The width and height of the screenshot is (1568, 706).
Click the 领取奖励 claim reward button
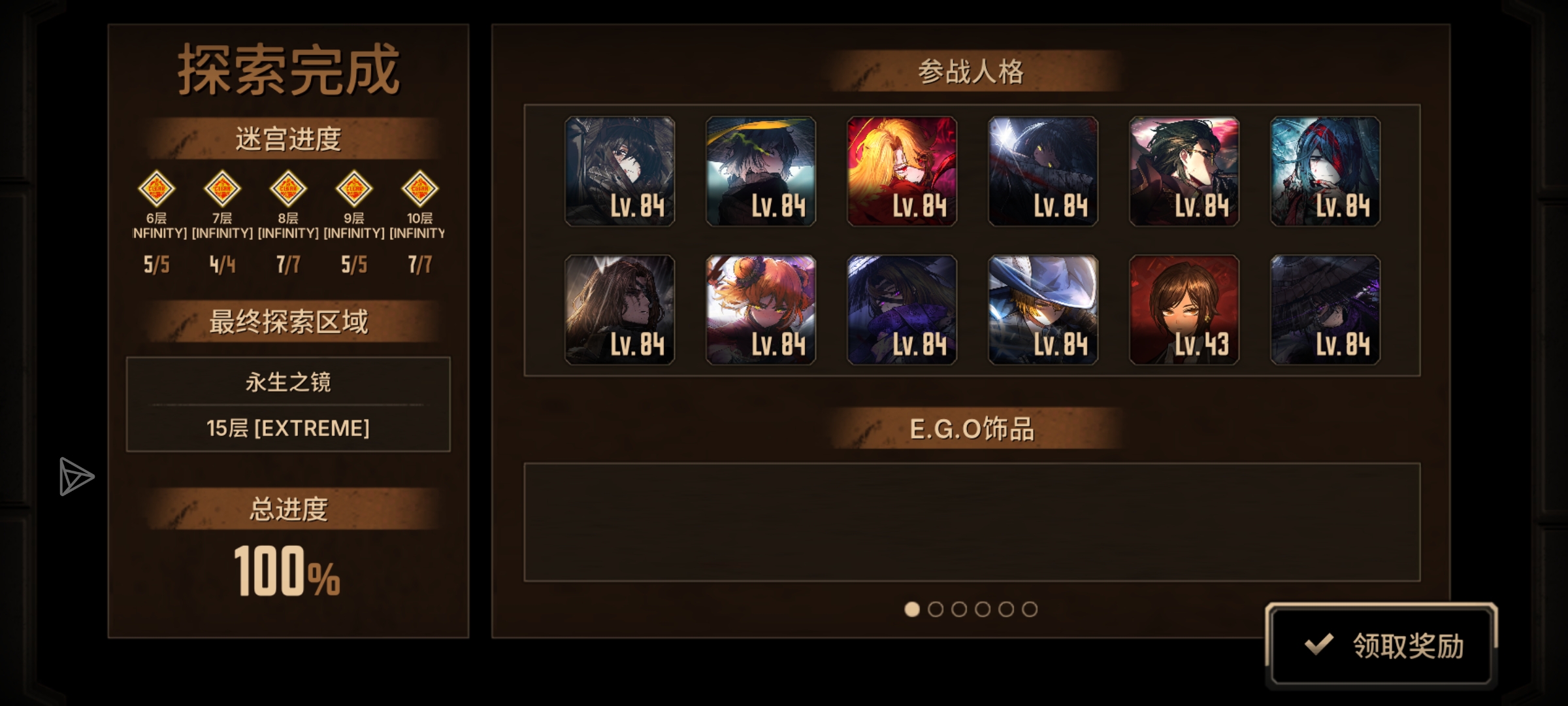(x=1381, y=645)
